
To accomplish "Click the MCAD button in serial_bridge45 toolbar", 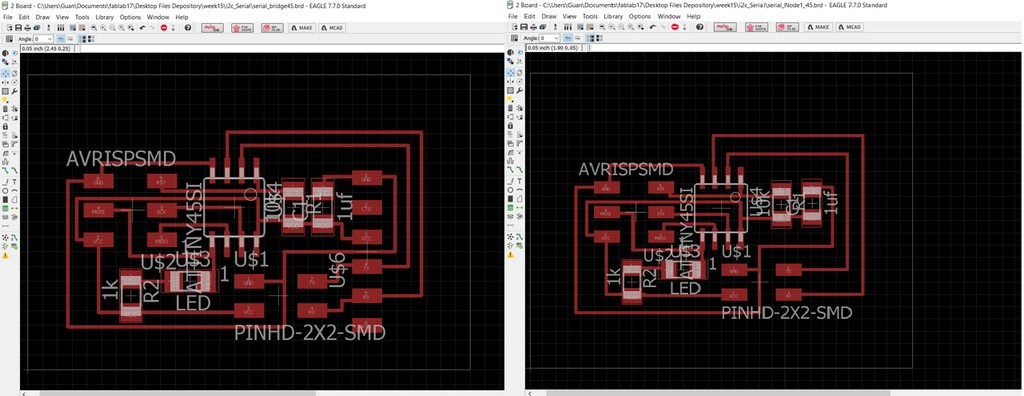I will click(x=332, y=27).
